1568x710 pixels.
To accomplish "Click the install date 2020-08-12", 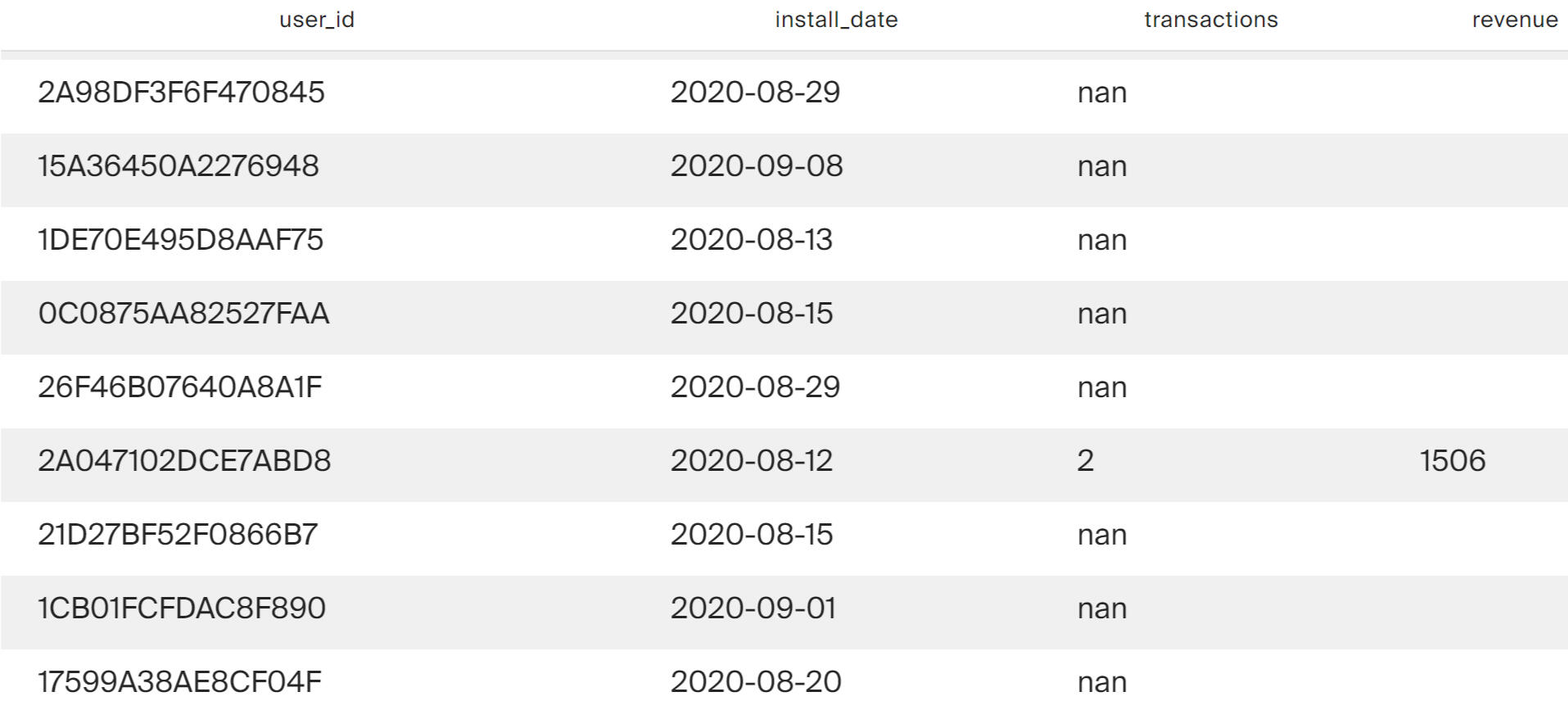I will [x=751, y=461].
